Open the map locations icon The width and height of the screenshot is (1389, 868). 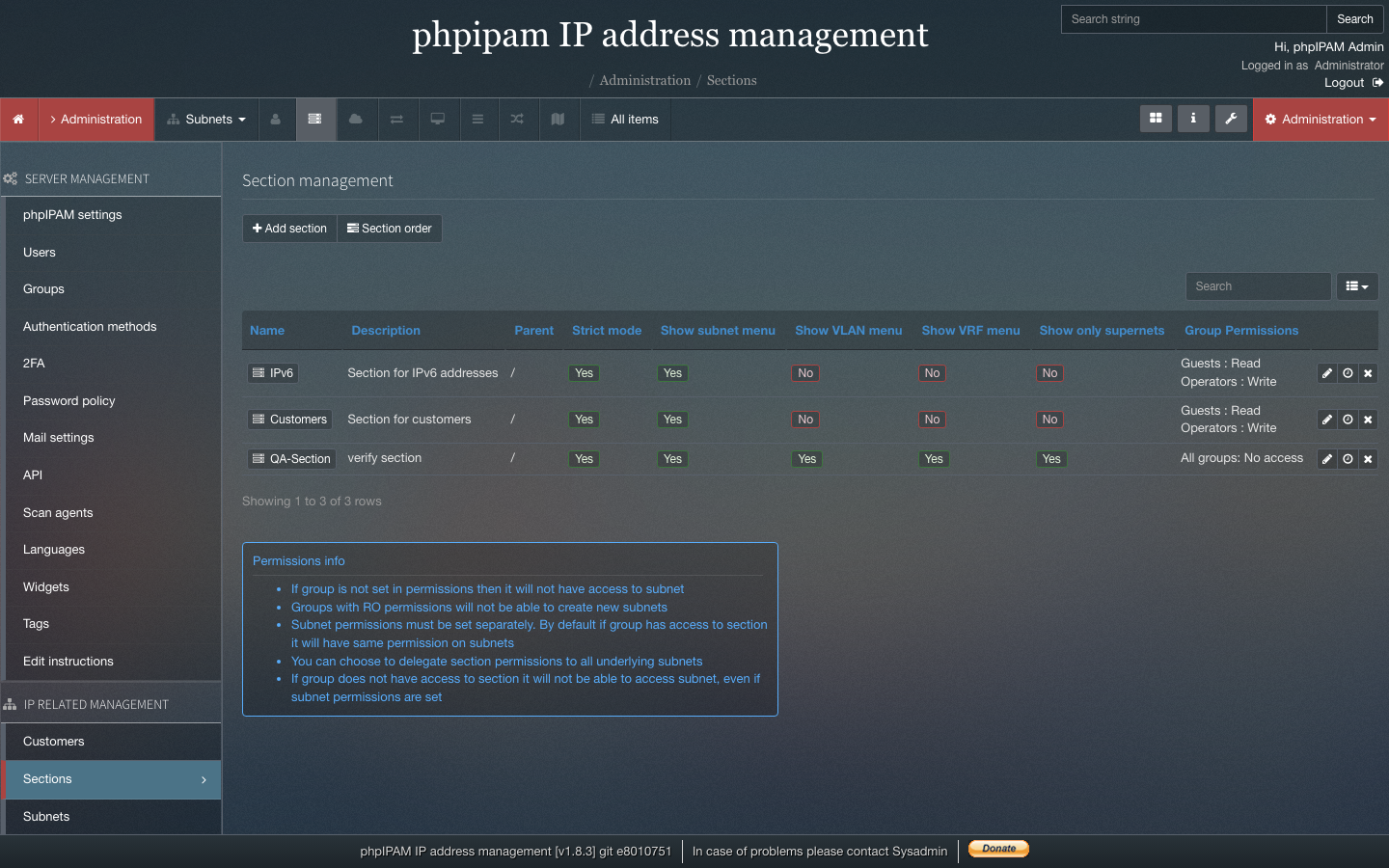[558, 120]
